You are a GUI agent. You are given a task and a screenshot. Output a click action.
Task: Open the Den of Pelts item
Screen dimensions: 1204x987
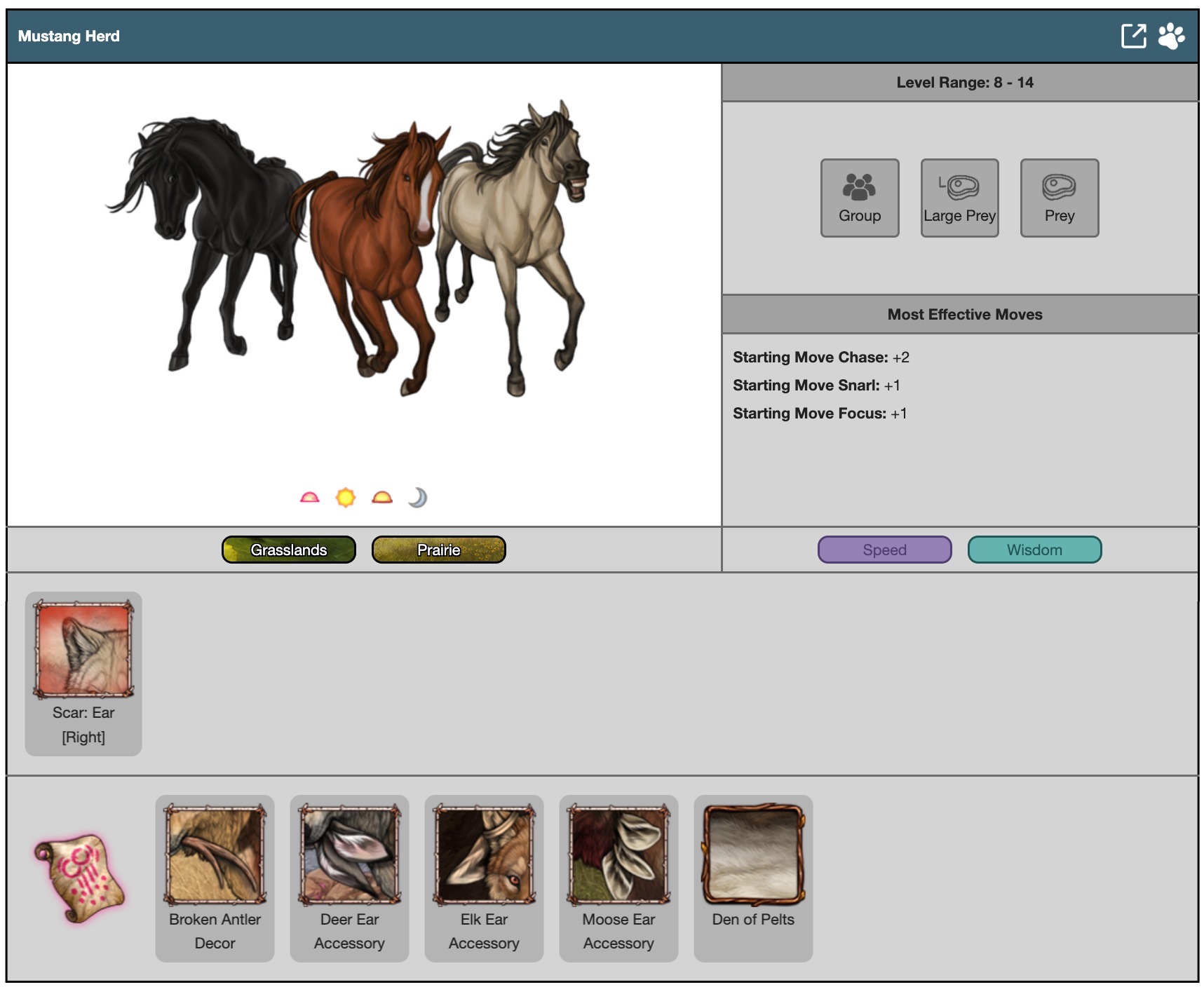(753, 878)
